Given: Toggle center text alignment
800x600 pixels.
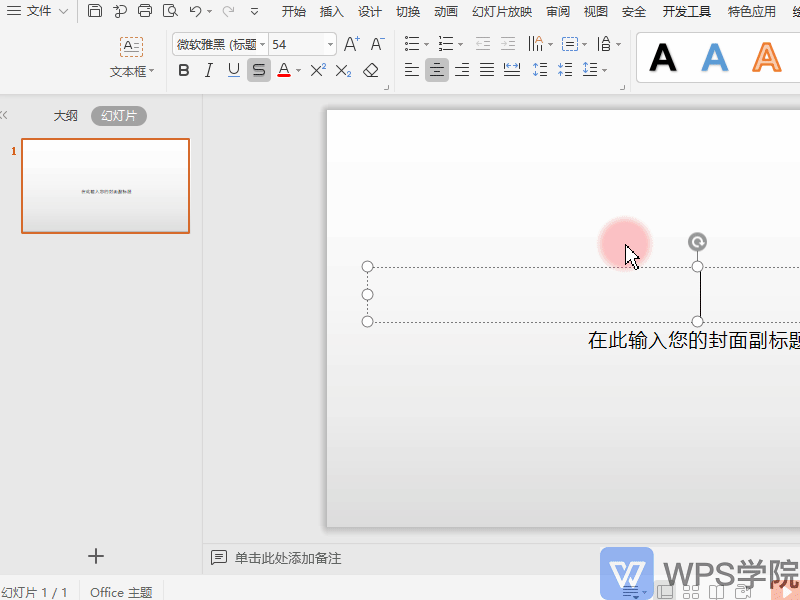Looking at the screenshot, I should [x=436, y=70].
